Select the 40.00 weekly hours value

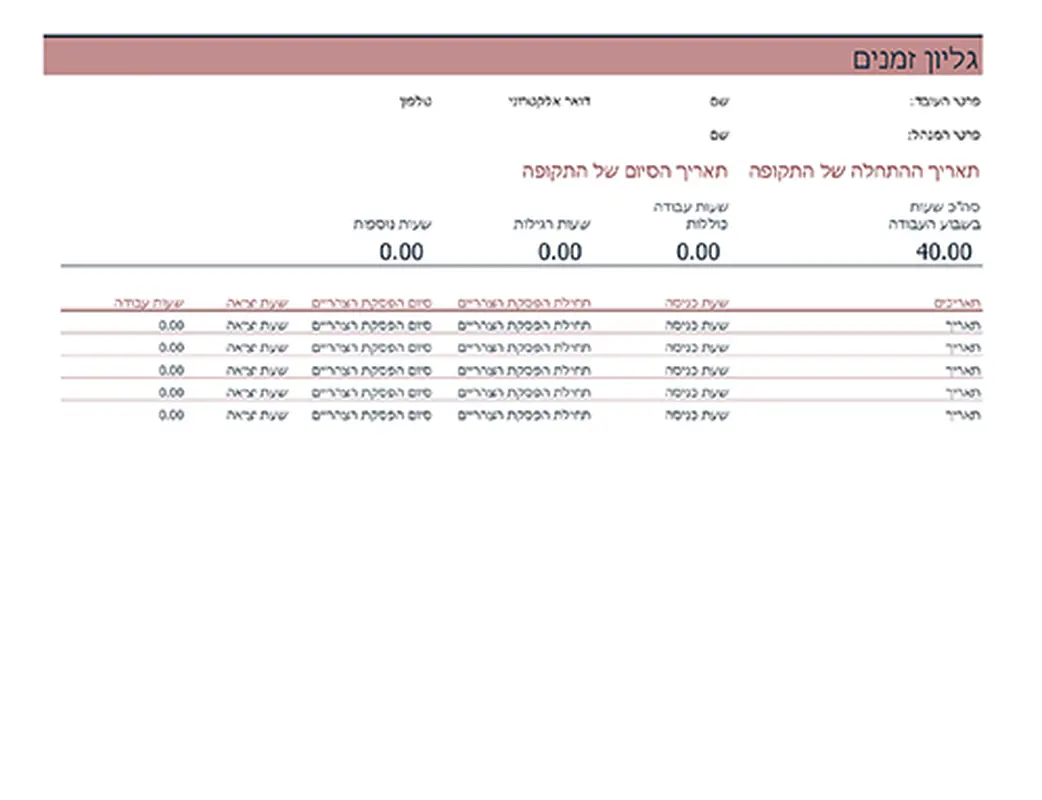pyautogui.click(x=944, y=252)
